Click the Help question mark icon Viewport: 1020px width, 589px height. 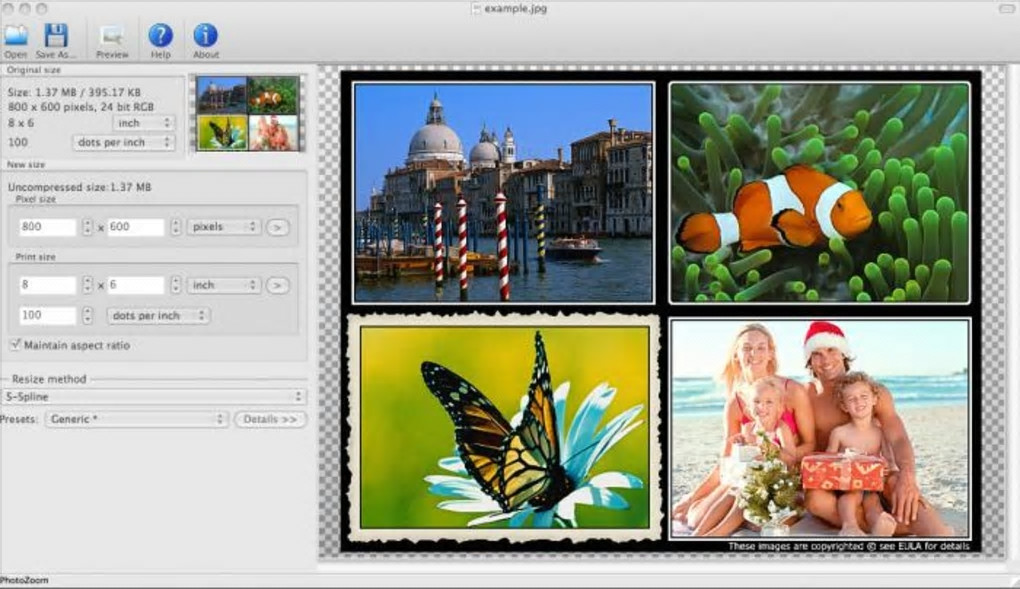click(x=160, y=37)
